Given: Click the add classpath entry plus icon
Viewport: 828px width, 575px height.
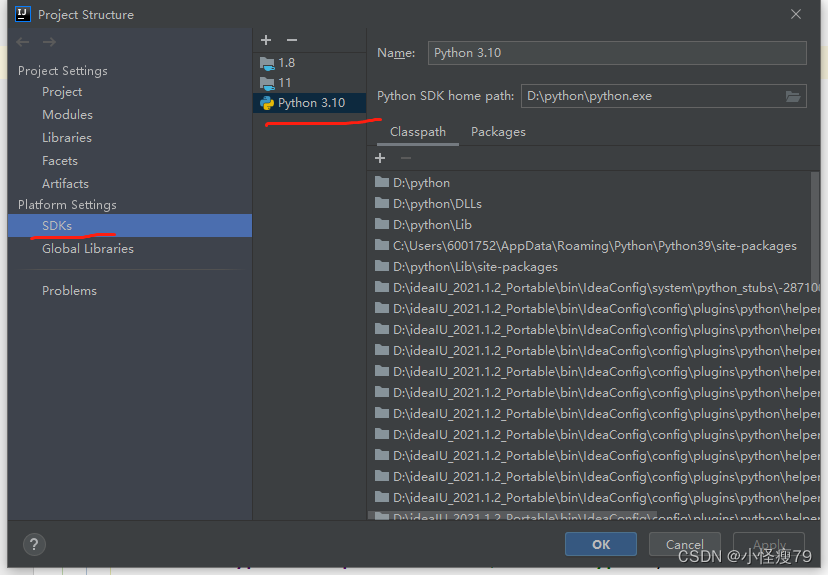Looking at the screenshot, I should point(380,158).
